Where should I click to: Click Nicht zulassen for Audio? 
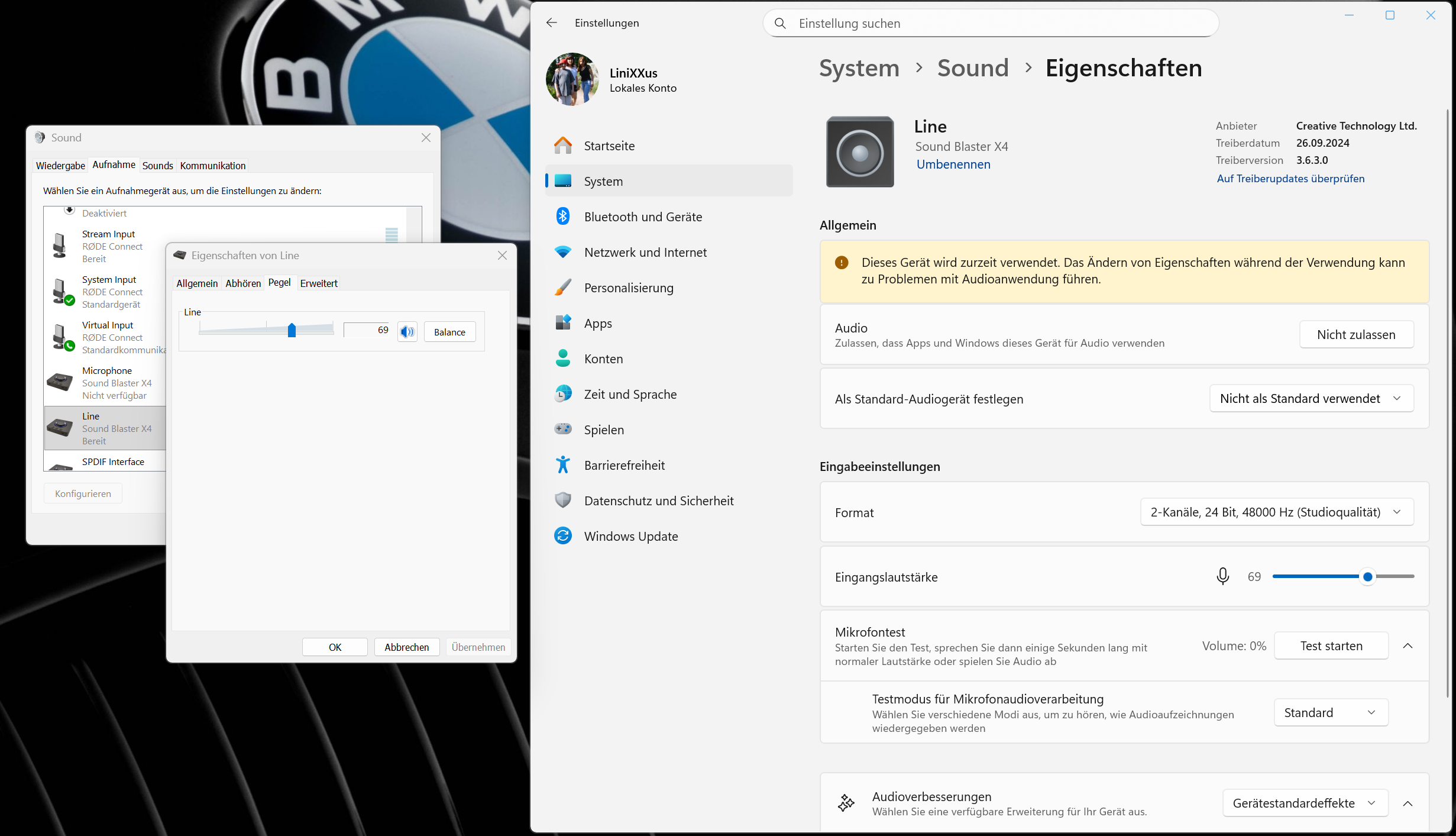(1355, 334)
